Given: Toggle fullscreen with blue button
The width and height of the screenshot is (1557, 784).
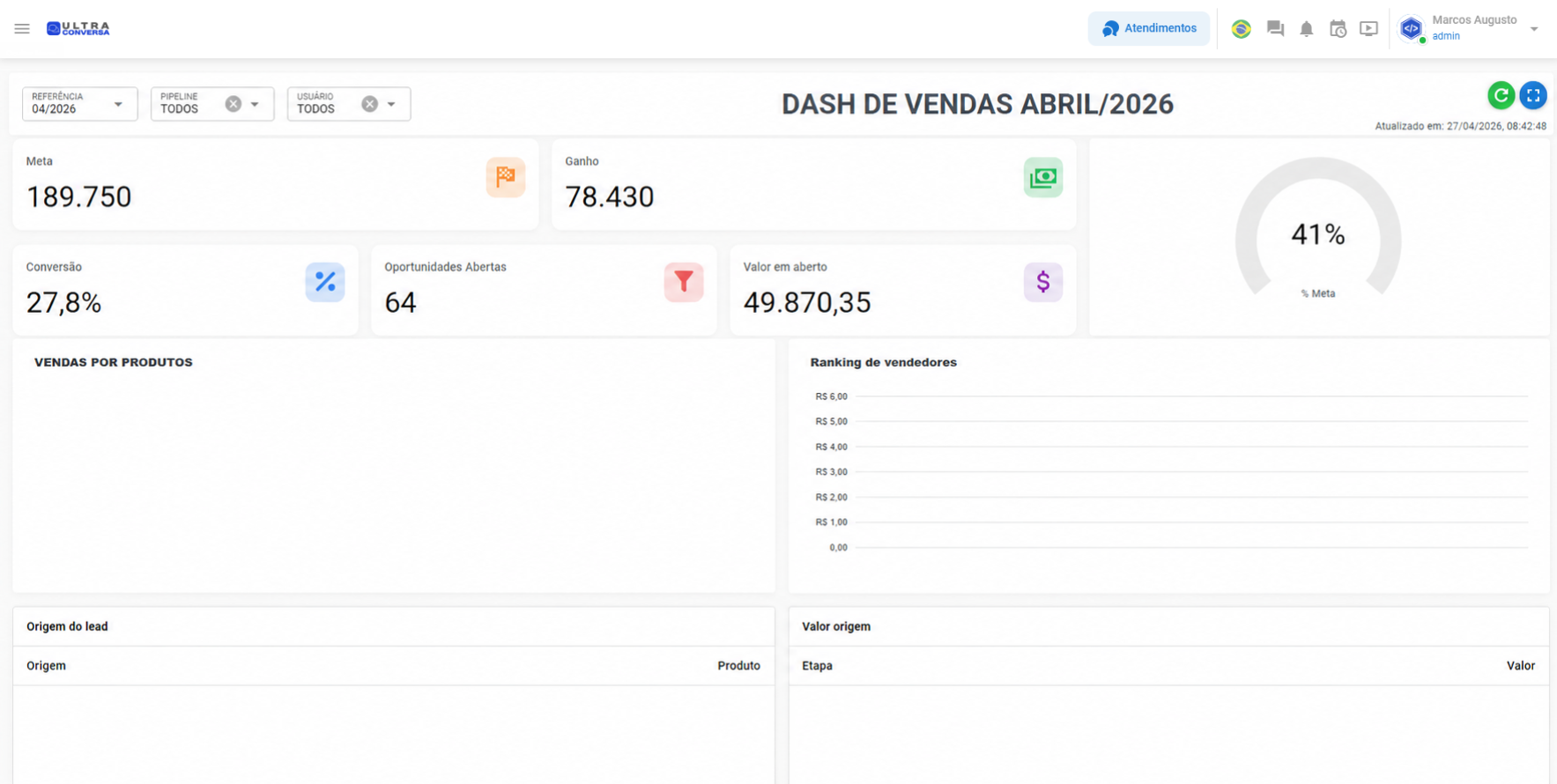Looking at the screenshot, I should coord(1533,95).
